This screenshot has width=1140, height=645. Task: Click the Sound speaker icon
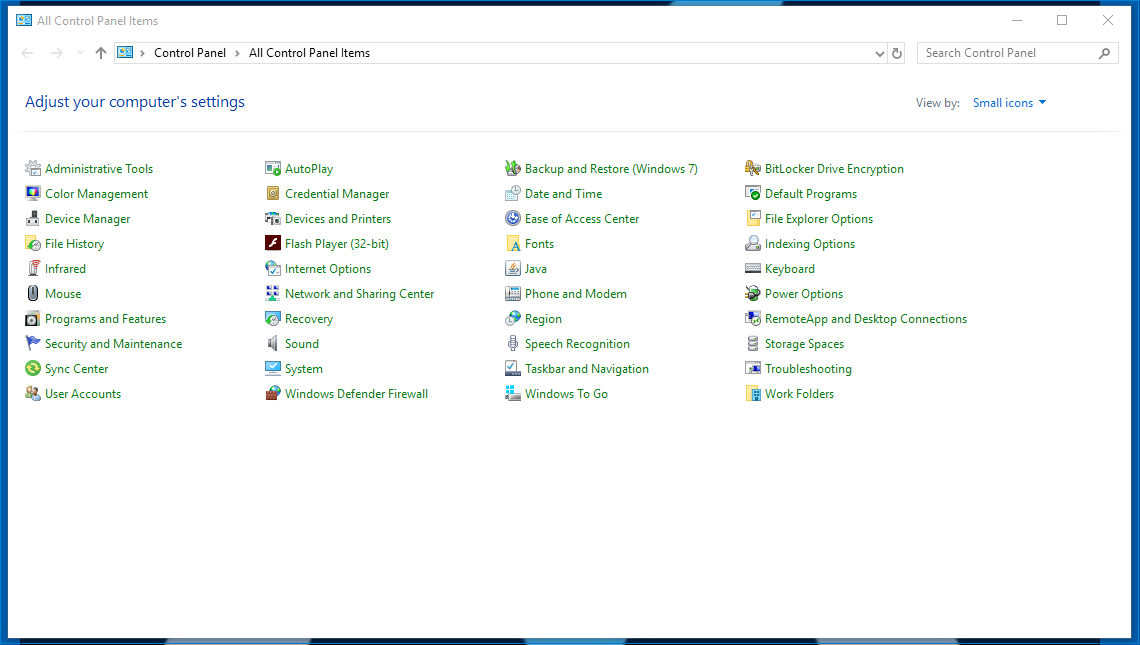tap(273, 343)
